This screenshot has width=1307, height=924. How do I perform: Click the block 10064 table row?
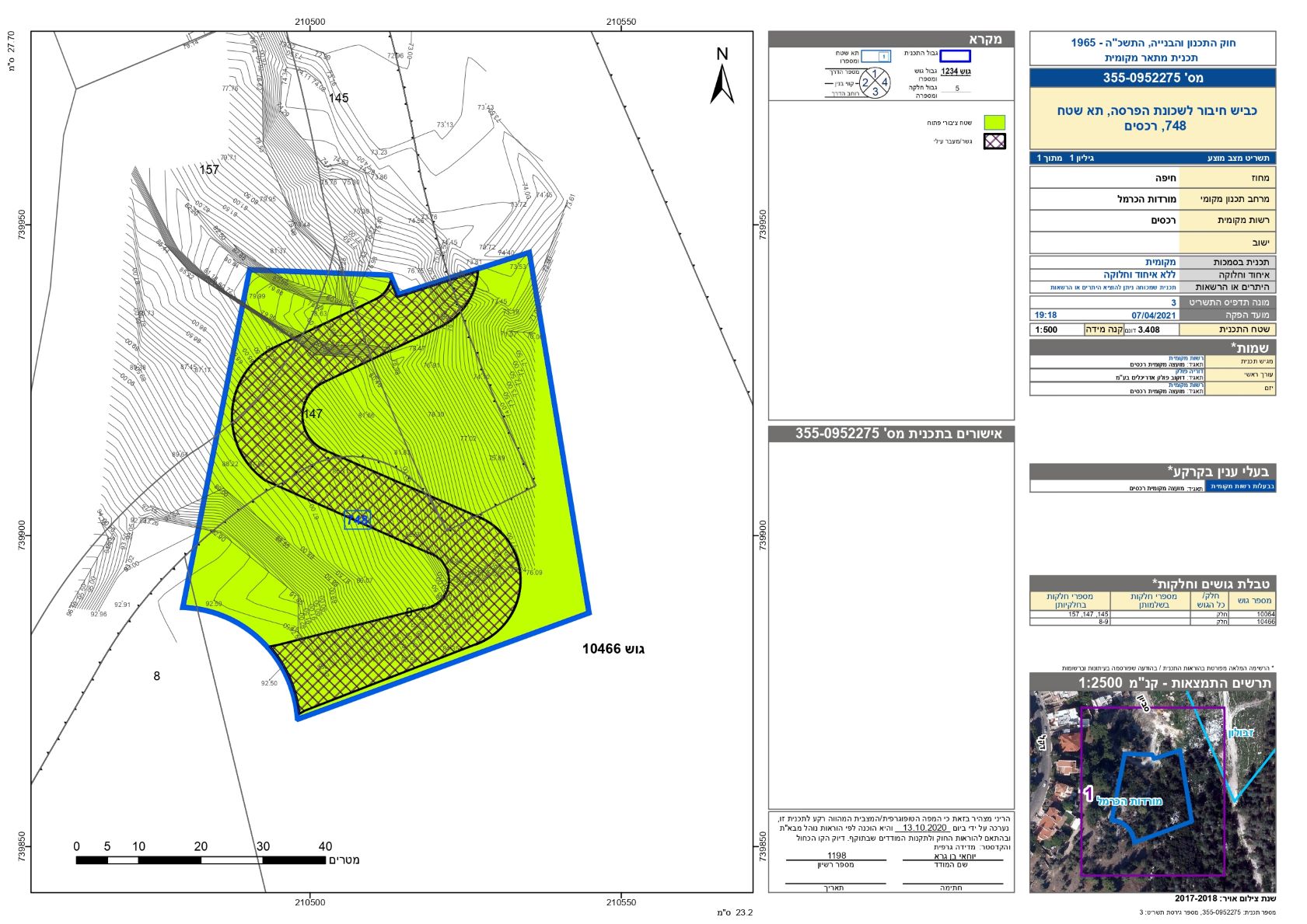click(1152, 614)
